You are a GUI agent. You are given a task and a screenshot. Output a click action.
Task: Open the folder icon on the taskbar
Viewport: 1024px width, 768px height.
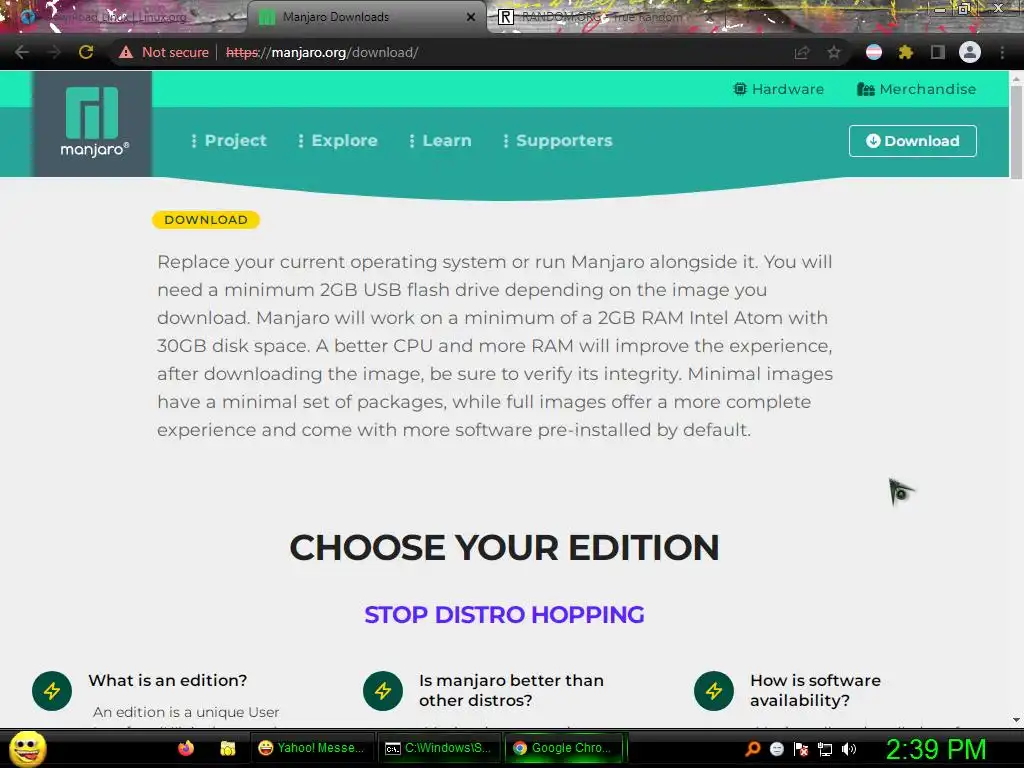(x=227, y=748)
